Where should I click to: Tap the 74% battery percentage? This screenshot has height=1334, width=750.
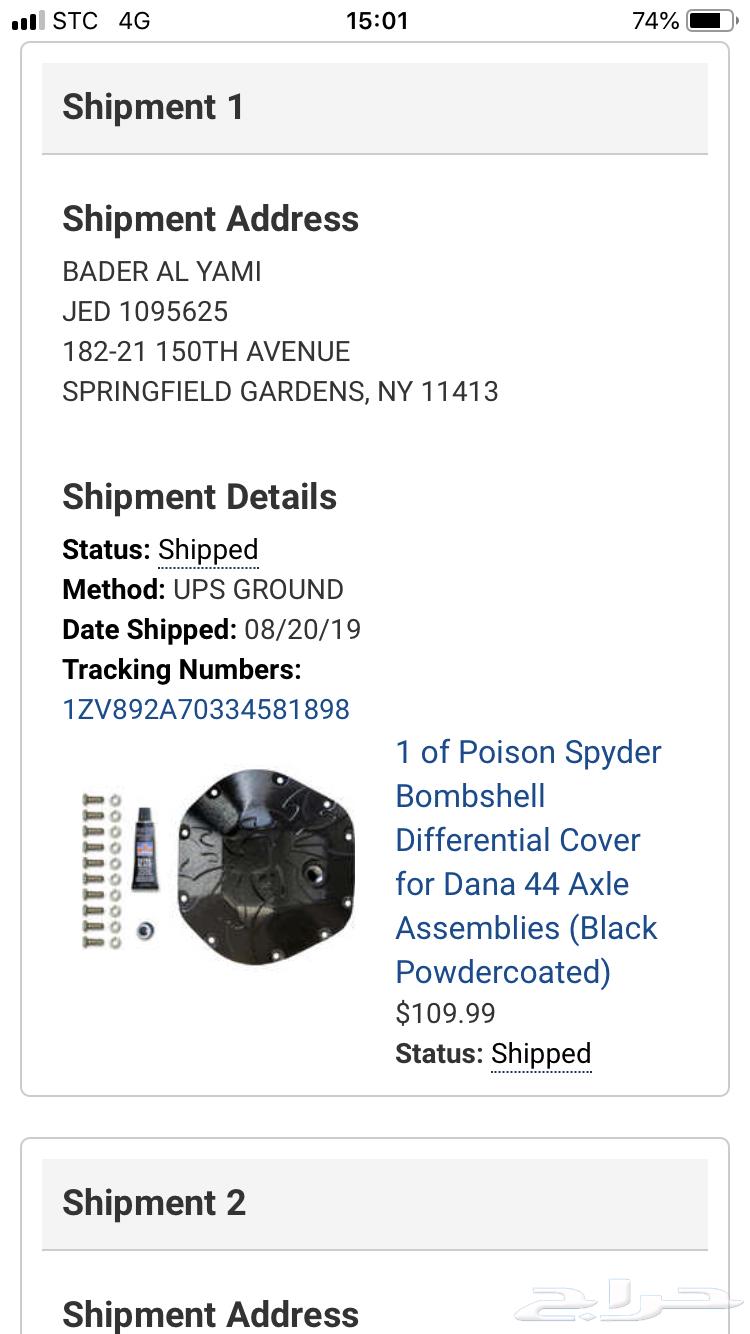(x=656, y=21)
